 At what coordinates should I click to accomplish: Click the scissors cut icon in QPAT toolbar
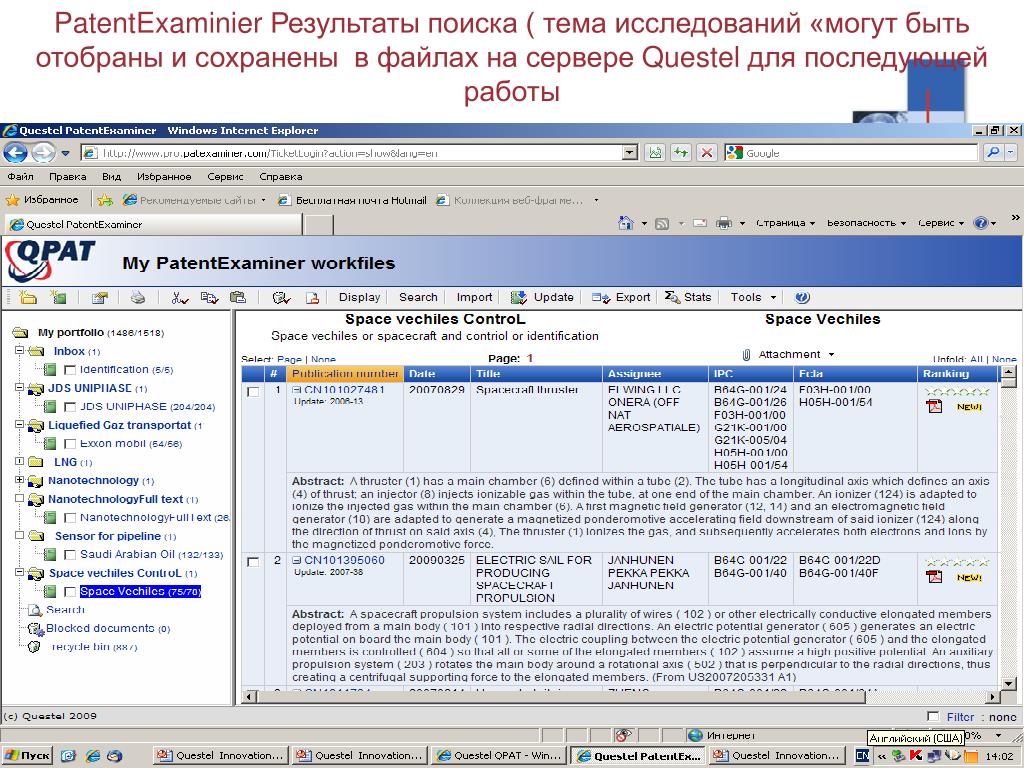point(179,297)
